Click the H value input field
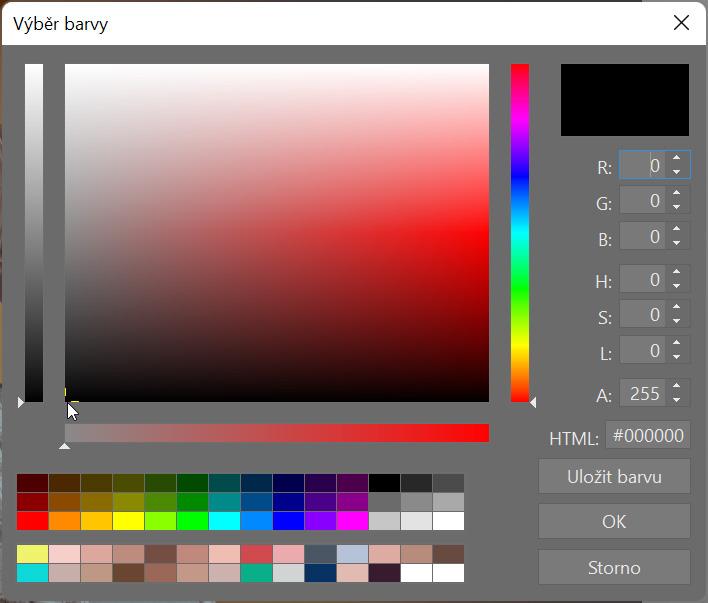The height and width of the screenshot is (603, 708). [x=642, y=280]
